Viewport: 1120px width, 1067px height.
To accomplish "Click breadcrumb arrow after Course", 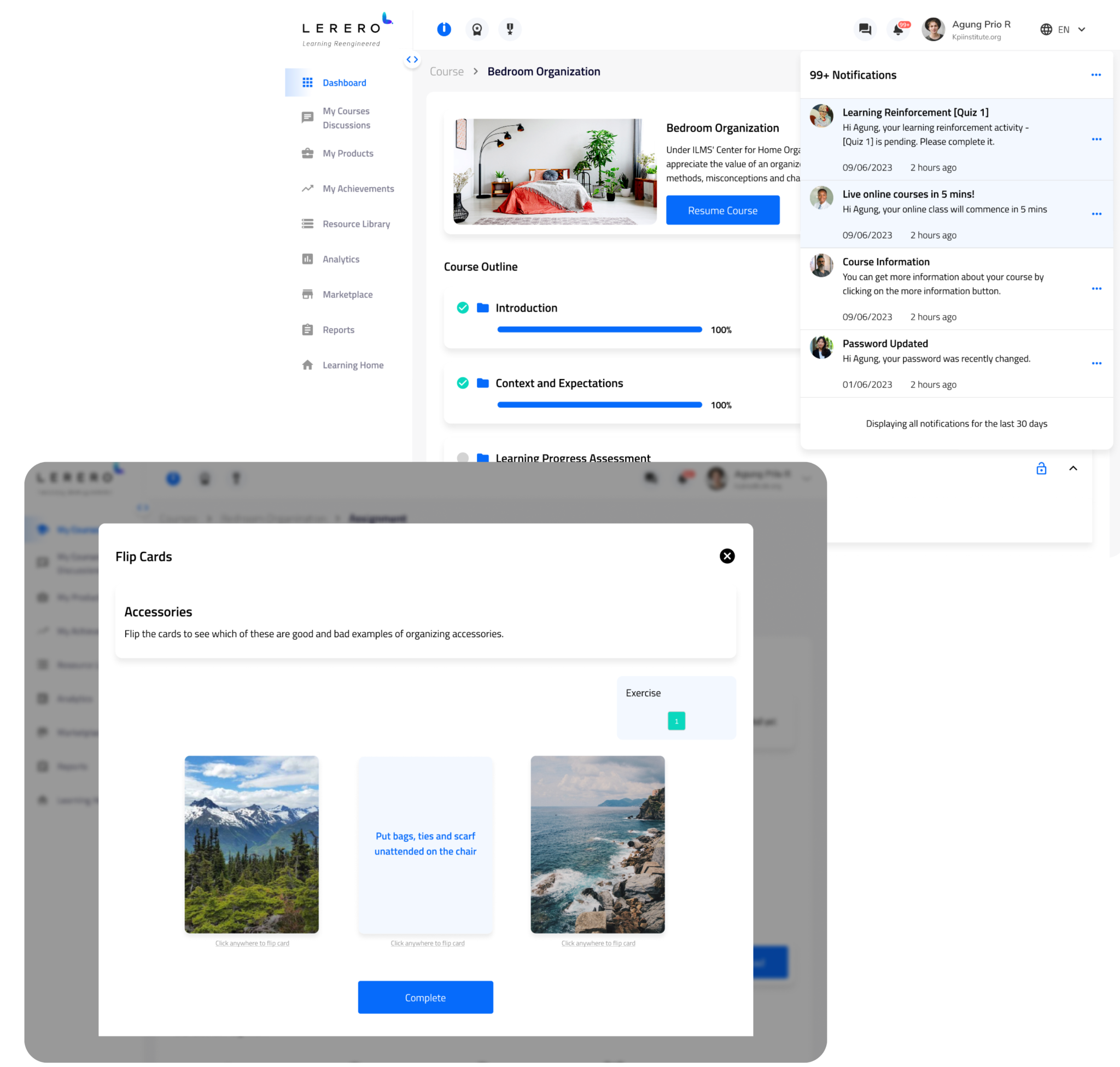I will pos(476,71).
